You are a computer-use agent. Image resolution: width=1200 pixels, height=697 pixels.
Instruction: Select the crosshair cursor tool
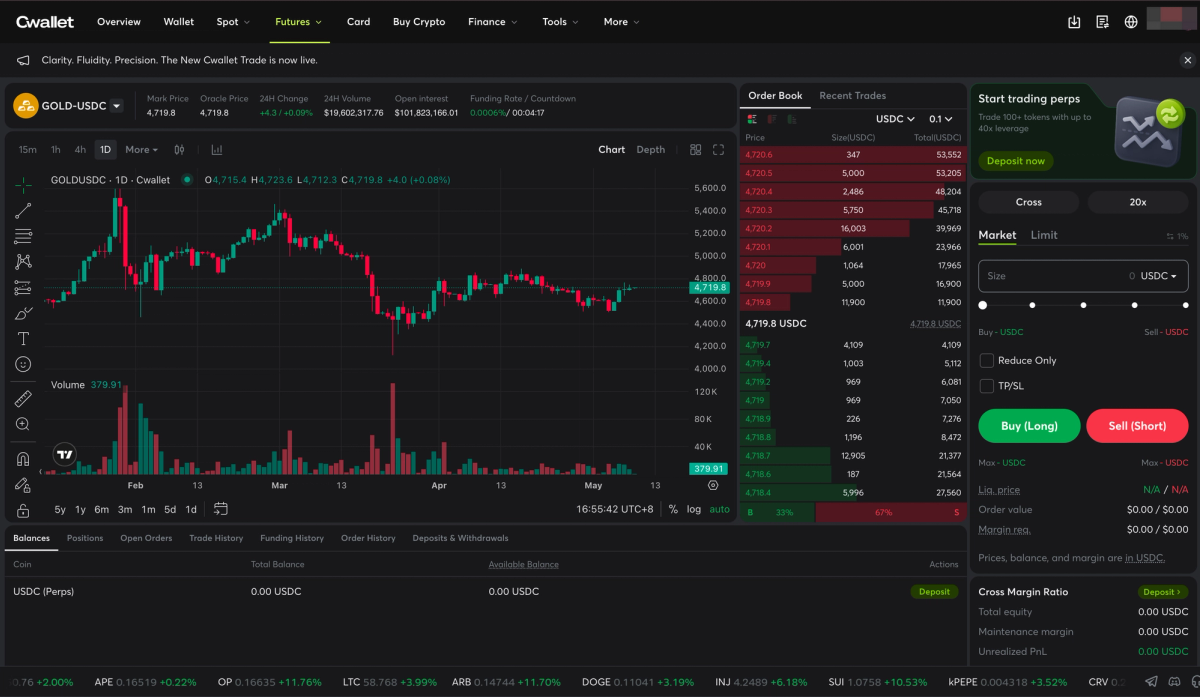[23, 184]
